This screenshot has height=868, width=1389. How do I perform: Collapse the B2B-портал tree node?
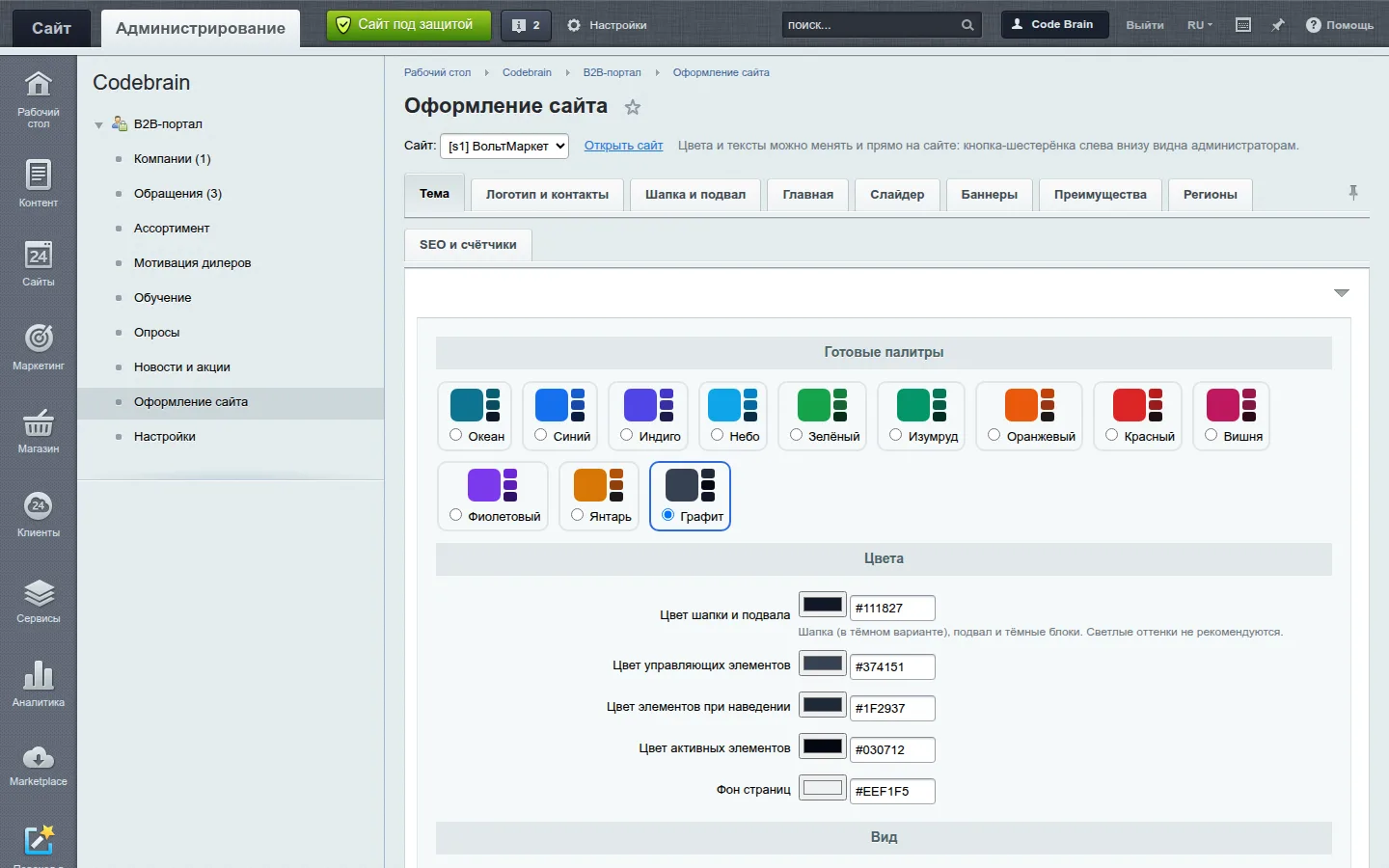pyautogui.click(x=98, y=125)
